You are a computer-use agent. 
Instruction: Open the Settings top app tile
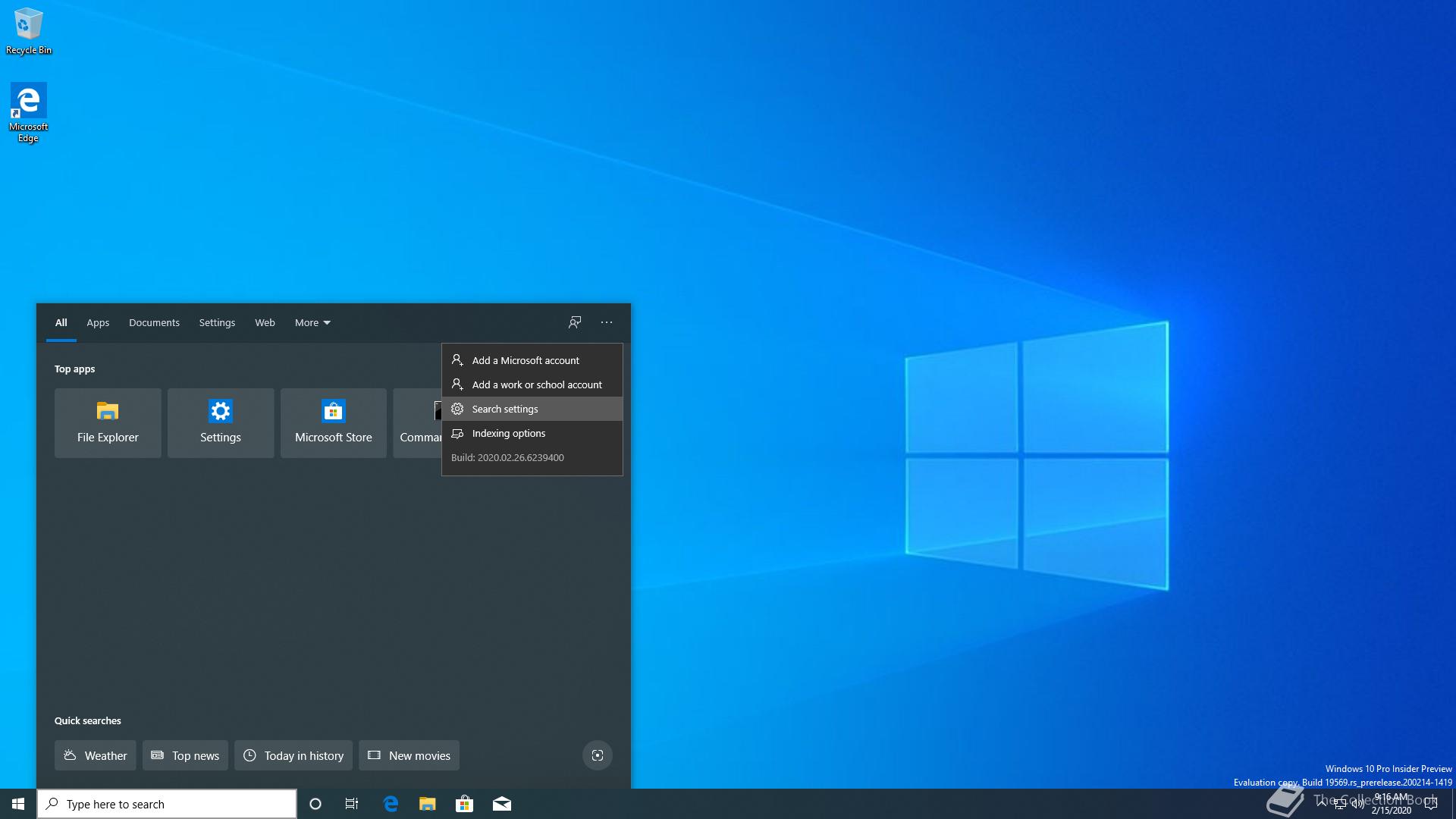(x=221, y=423)
